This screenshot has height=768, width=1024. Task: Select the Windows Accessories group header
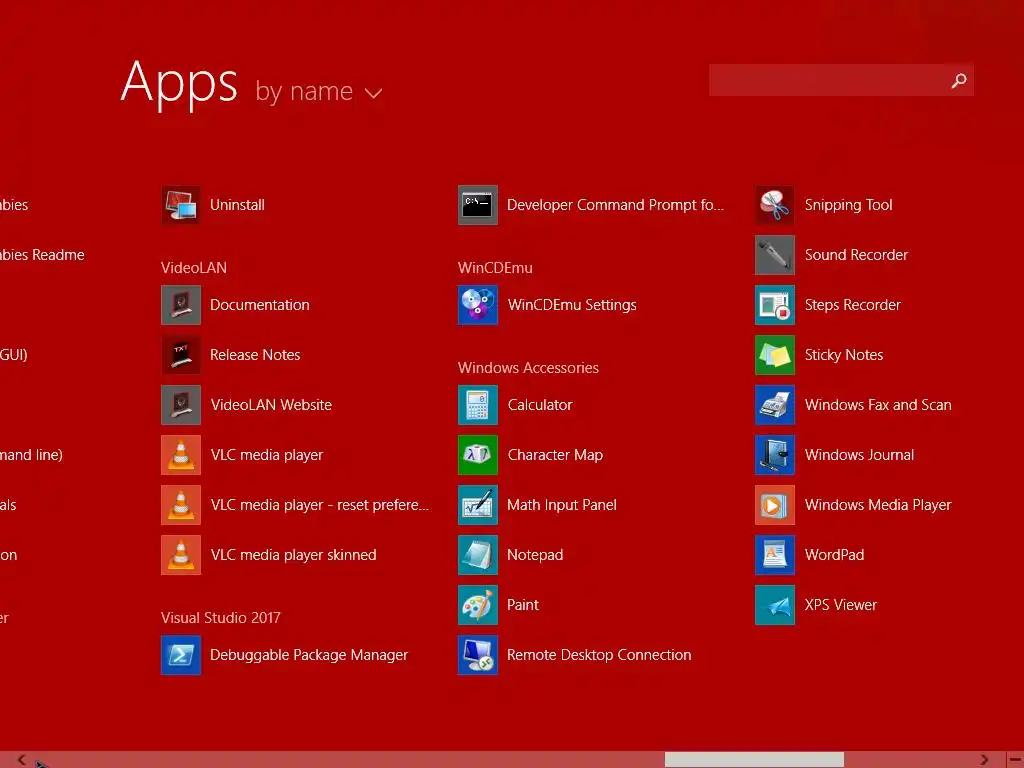coord(528,368)
